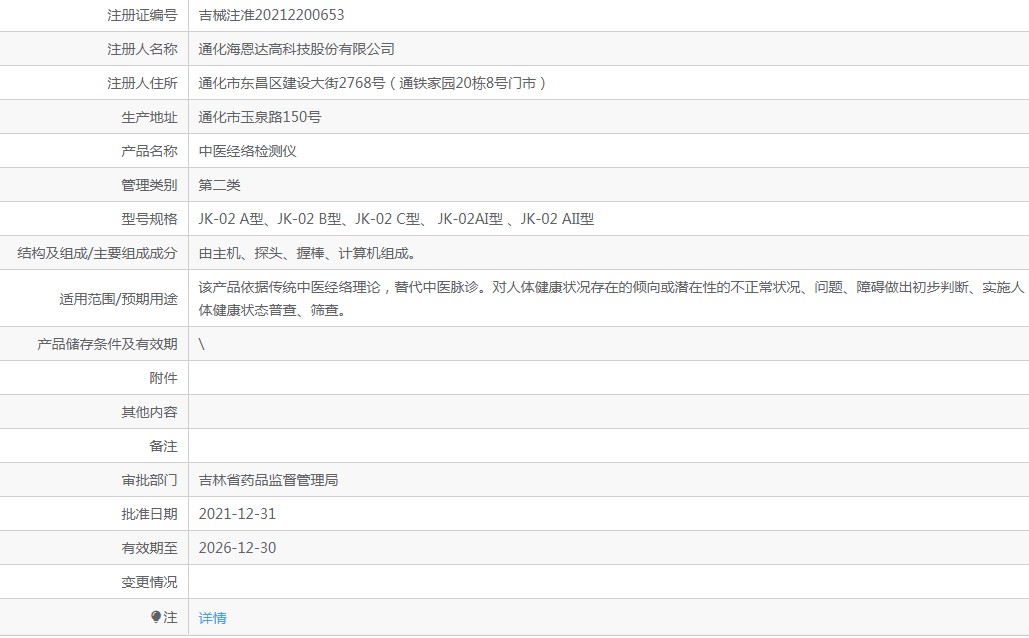Click the 附件 label
This screenshot has width=1029, height=638.
click(163, 378)
